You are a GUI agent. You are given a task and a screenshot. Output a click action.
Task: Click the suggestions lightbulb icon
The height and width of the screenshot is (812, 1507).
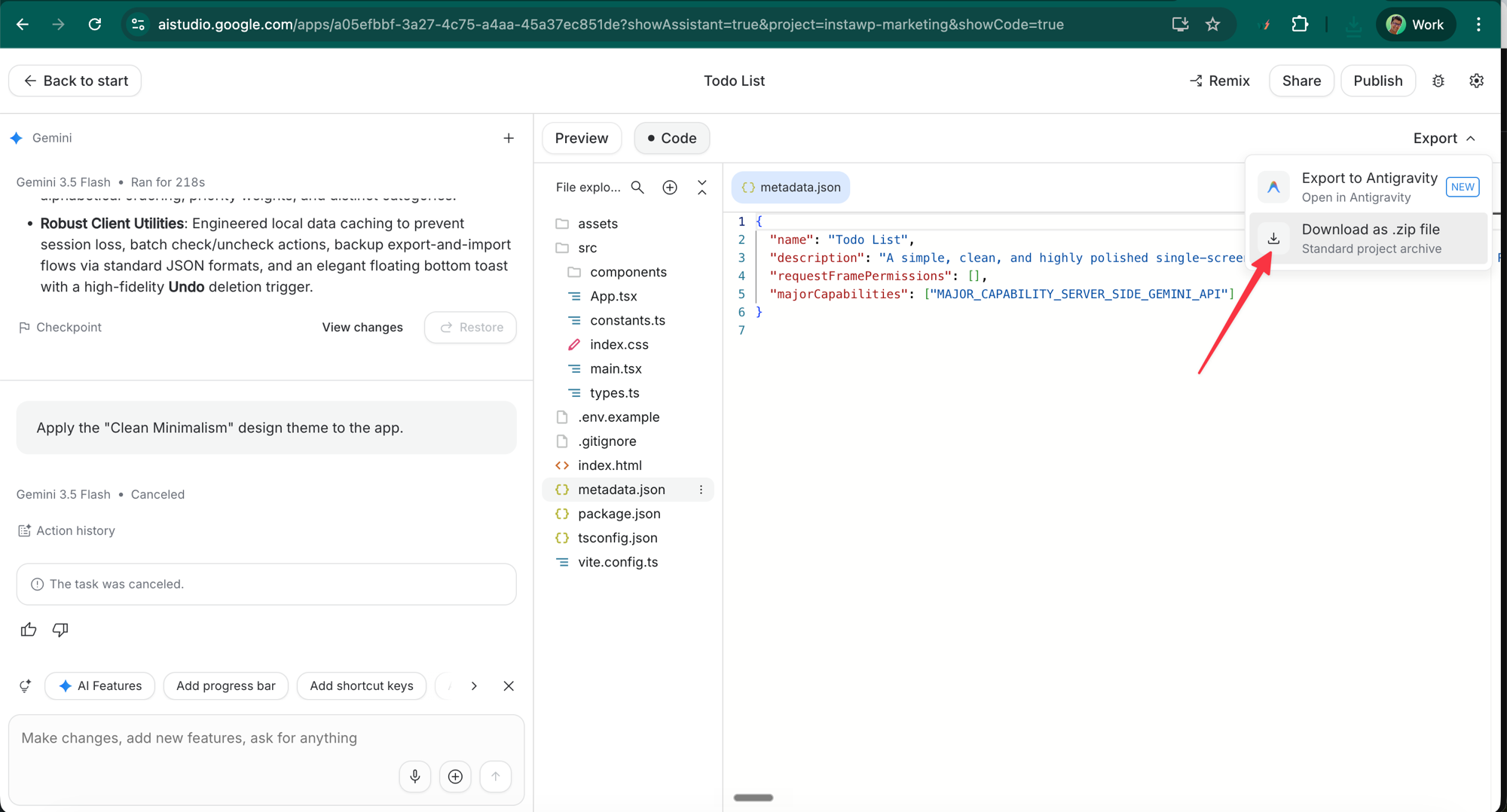pyautogui.click(x=25, y=685)
